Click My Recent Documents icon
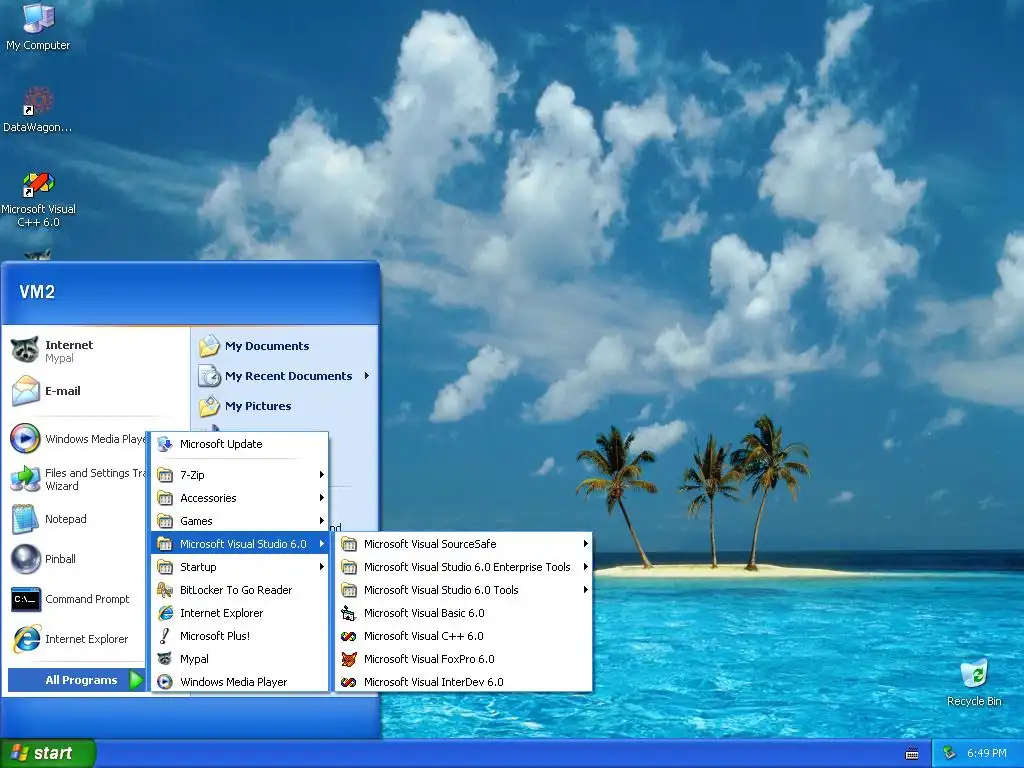 210,376
